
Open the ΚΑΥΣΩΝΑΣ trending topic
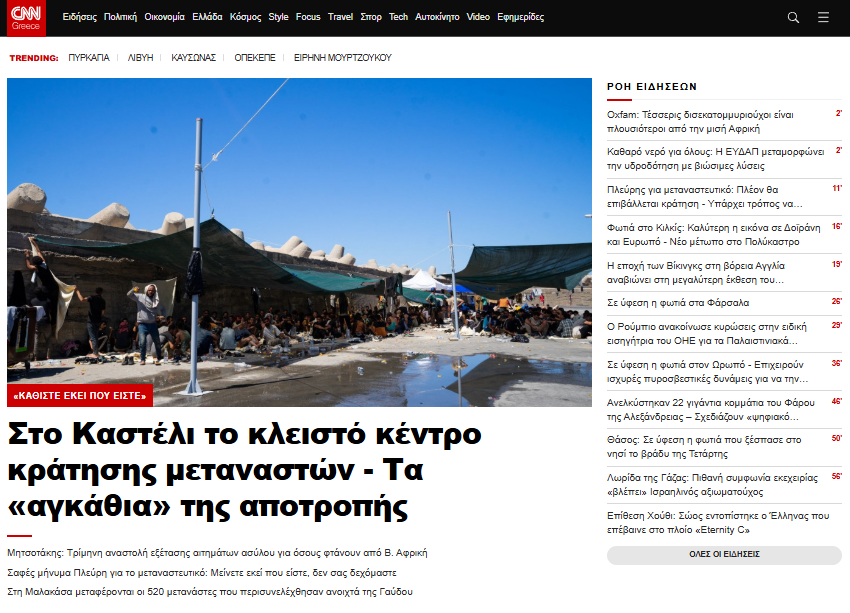point(194,57)
